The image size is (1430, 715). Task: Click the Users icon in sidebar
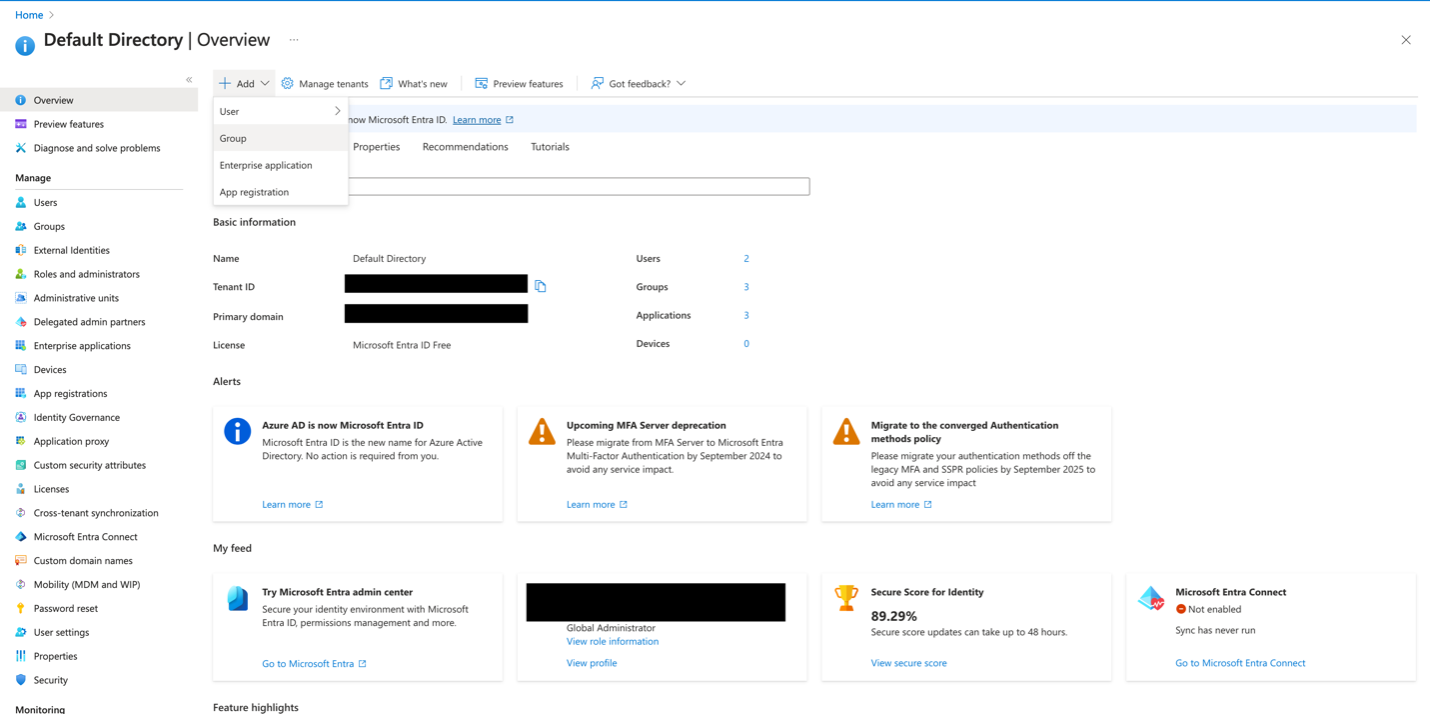pyautogui.click(x=21, y=202)
